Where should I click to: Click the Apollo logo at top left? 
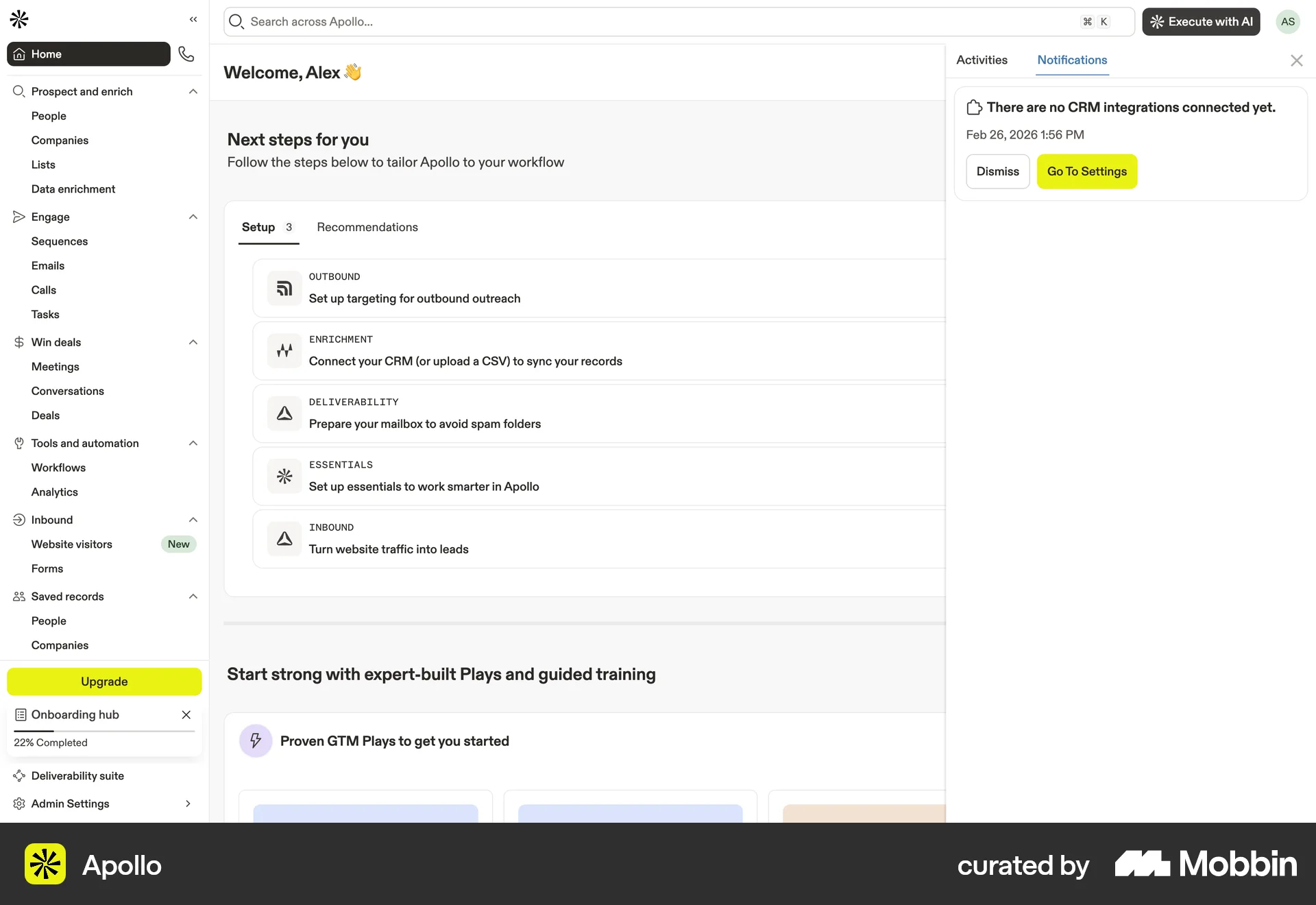point(19,19)
